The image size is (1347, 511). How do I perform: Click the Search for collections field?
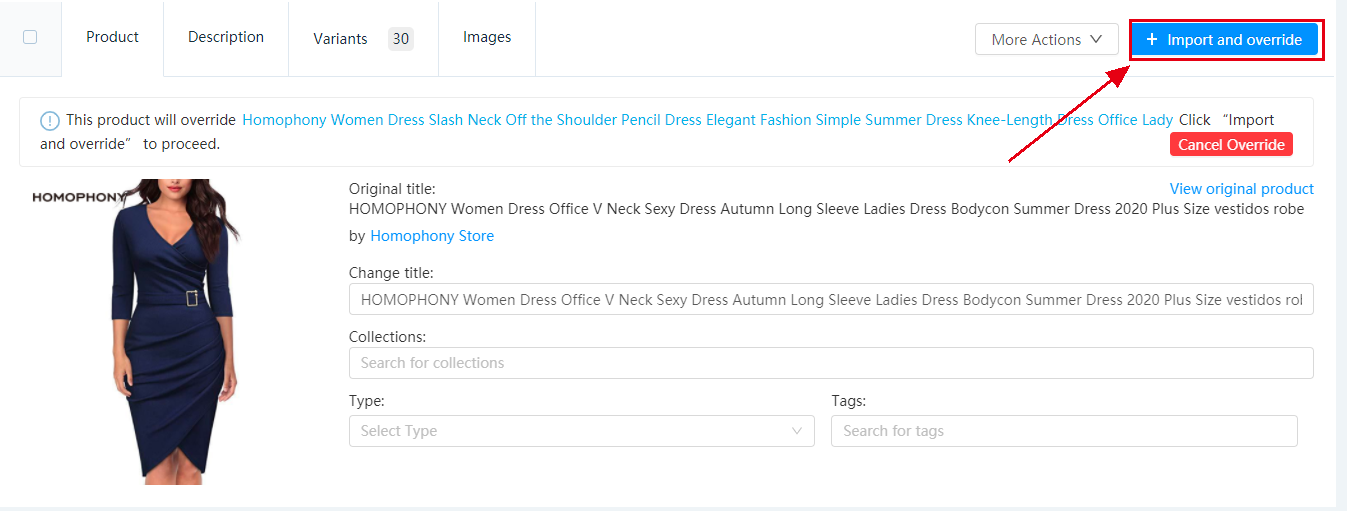831,363
